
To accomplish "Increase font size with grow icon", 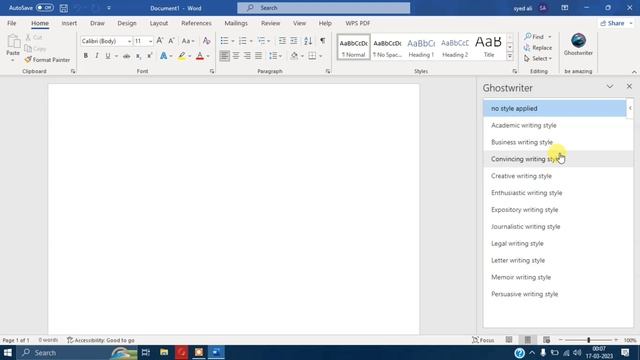I will coord(160,41).
